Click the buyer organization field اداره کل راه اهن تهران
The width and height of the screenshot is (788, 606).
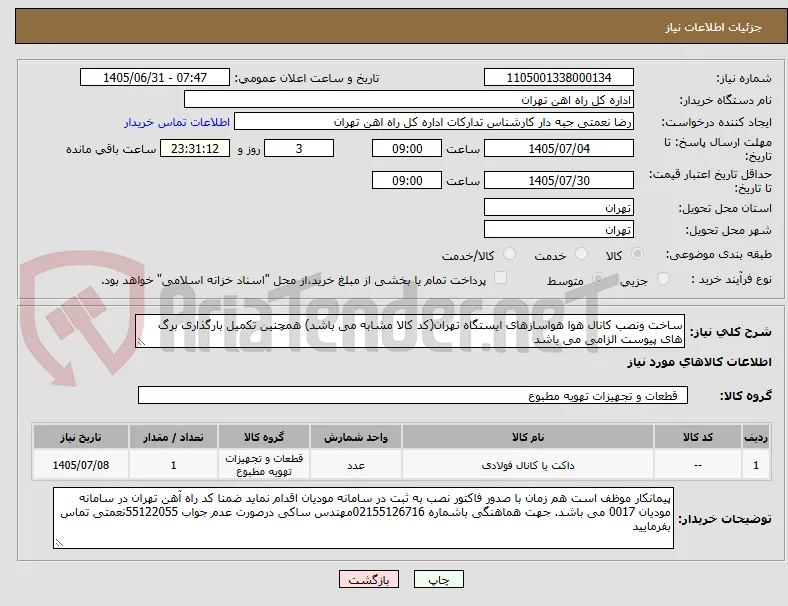pyautogui.click(x=409, y=99)
